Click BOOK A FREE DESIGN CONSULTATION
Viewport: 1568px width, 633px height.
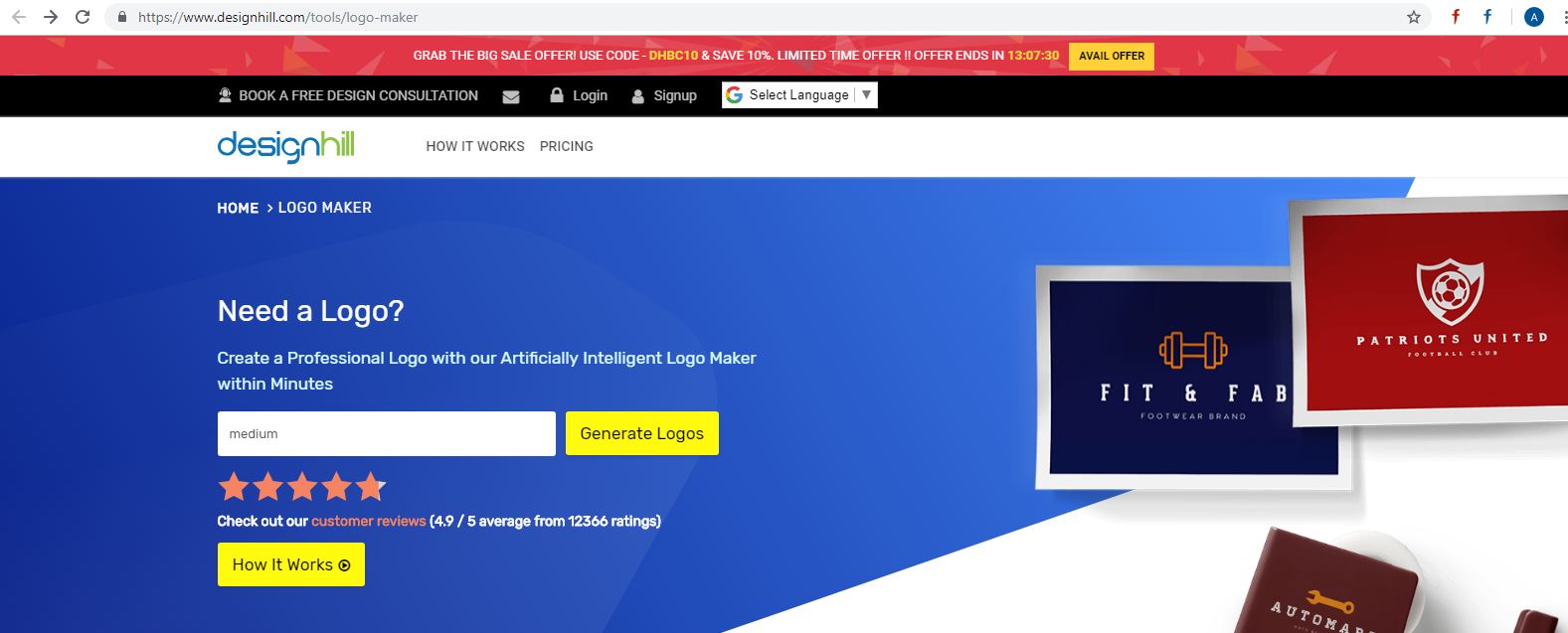pos(358,95)
